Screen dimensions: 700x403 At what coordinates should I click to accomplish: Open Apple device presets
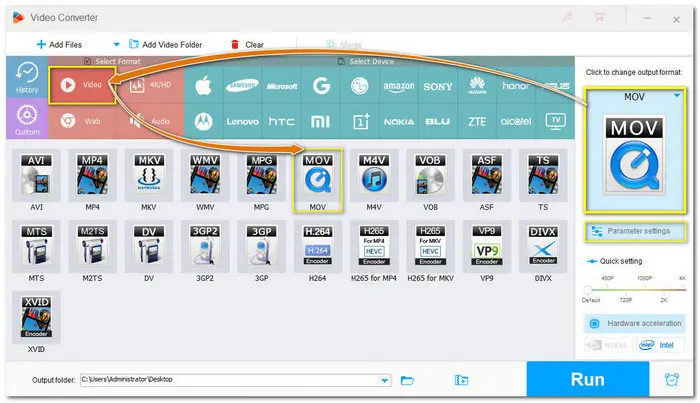pos(203,85)
